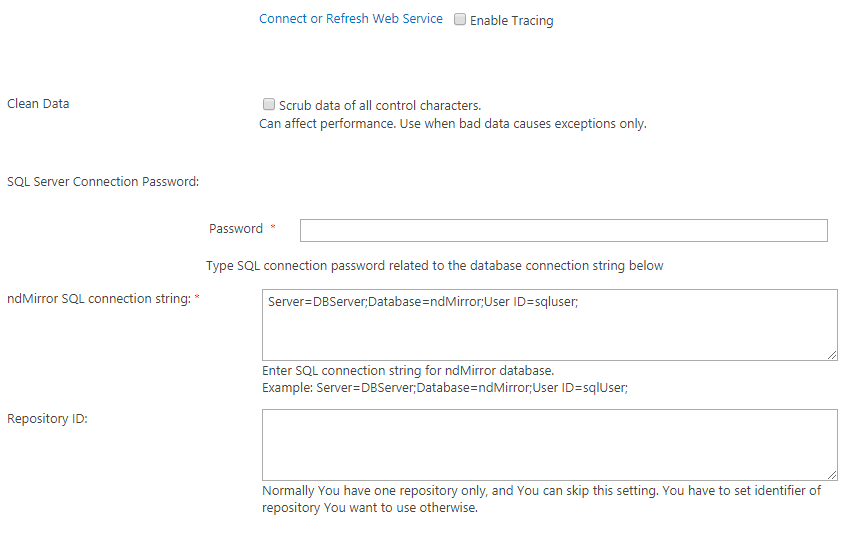
Task: Click the red asterisk beside Password
Action: click(273, 229)
